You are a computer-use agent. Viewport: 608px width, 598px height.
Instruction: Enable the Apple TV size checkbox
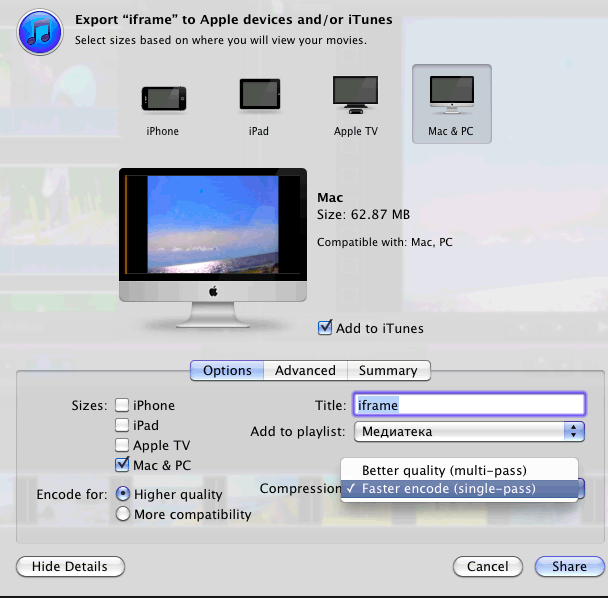122,445
